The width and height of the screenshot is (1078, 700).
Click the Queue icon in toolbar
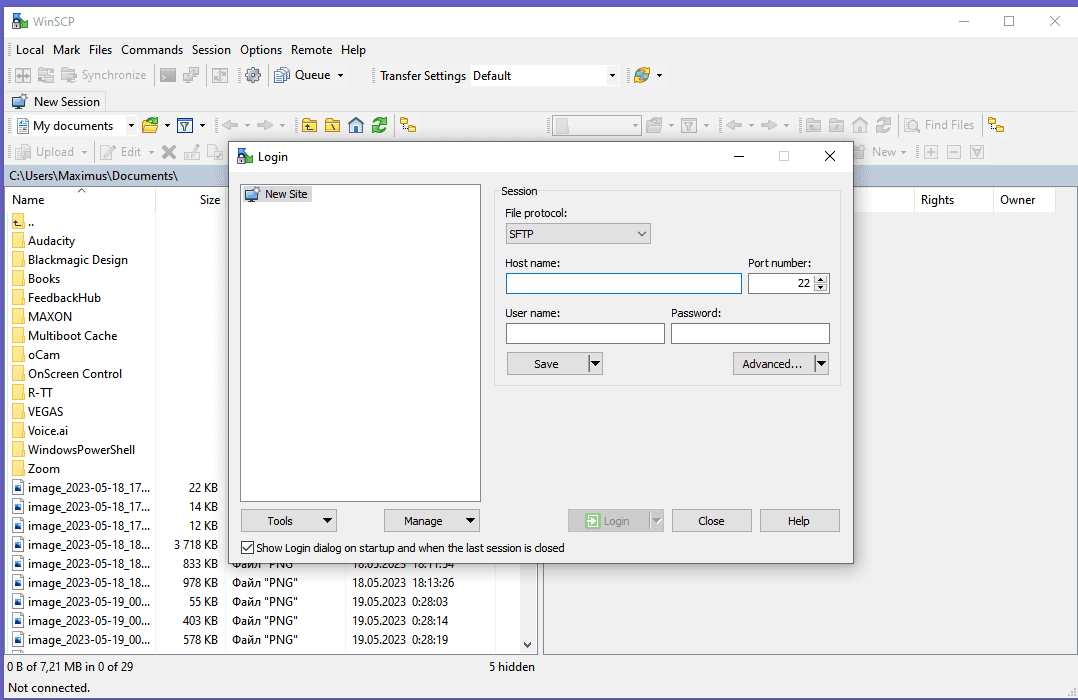[282, 75]
